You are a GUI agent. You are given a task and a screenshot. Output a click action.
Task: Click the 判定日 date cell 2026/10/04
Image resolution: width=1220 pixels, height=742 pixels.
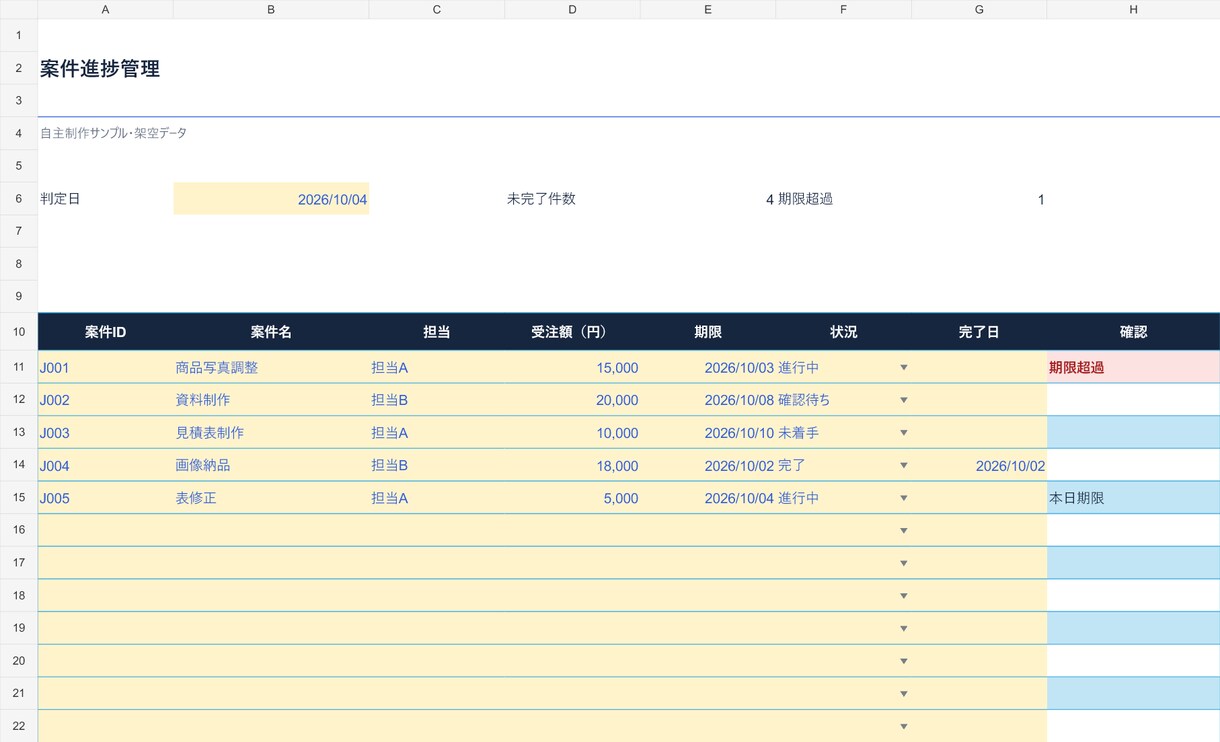[271, 199]
